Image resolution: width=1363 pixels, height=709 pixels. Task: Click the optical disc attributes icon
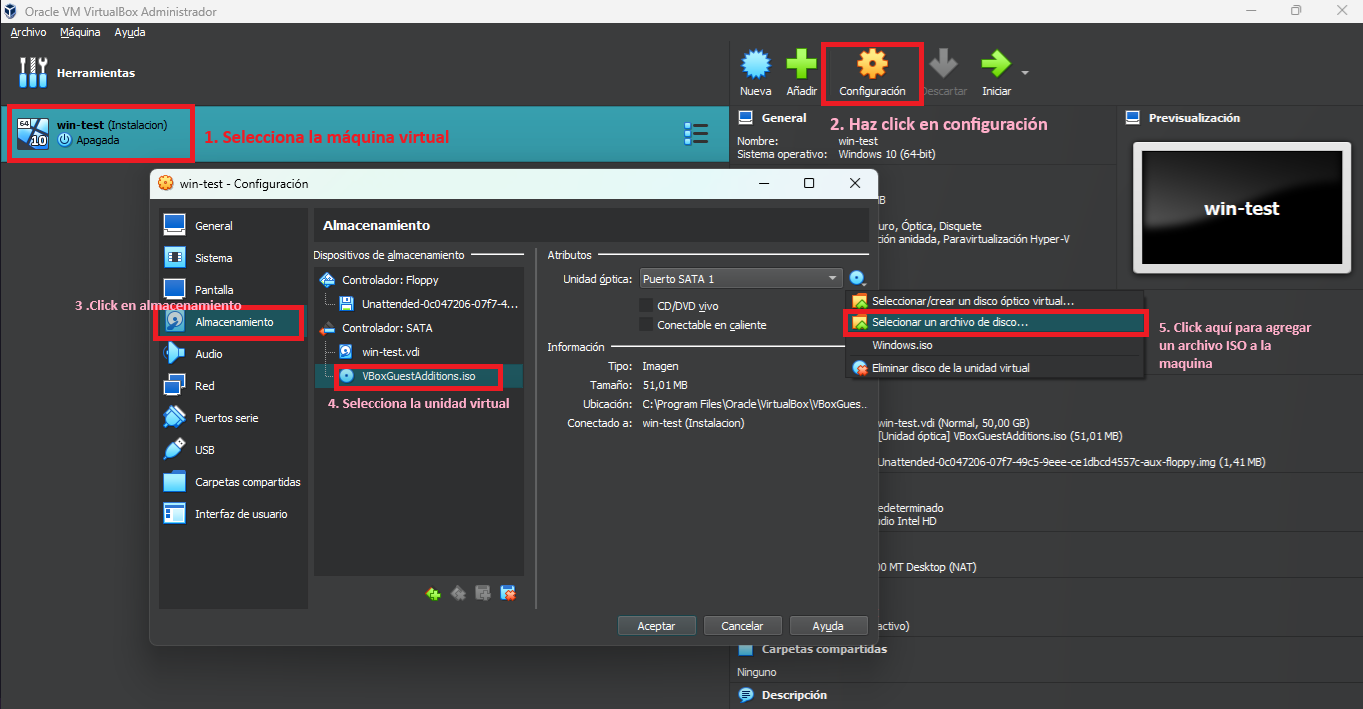click(858, 277)
